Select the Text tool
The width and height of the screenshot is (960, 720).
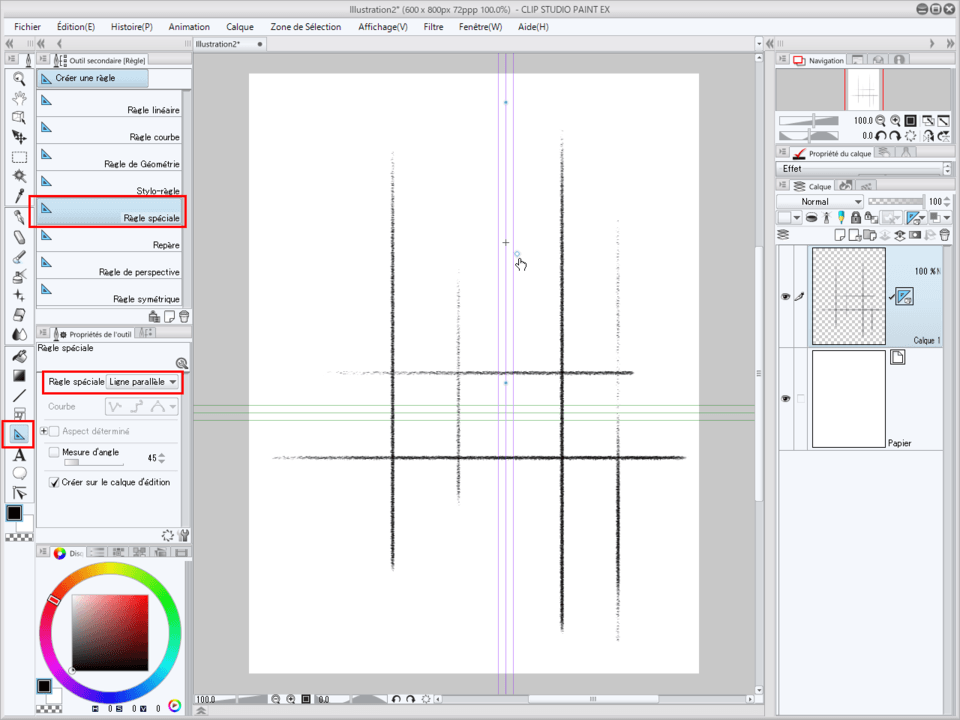[19, 455]
